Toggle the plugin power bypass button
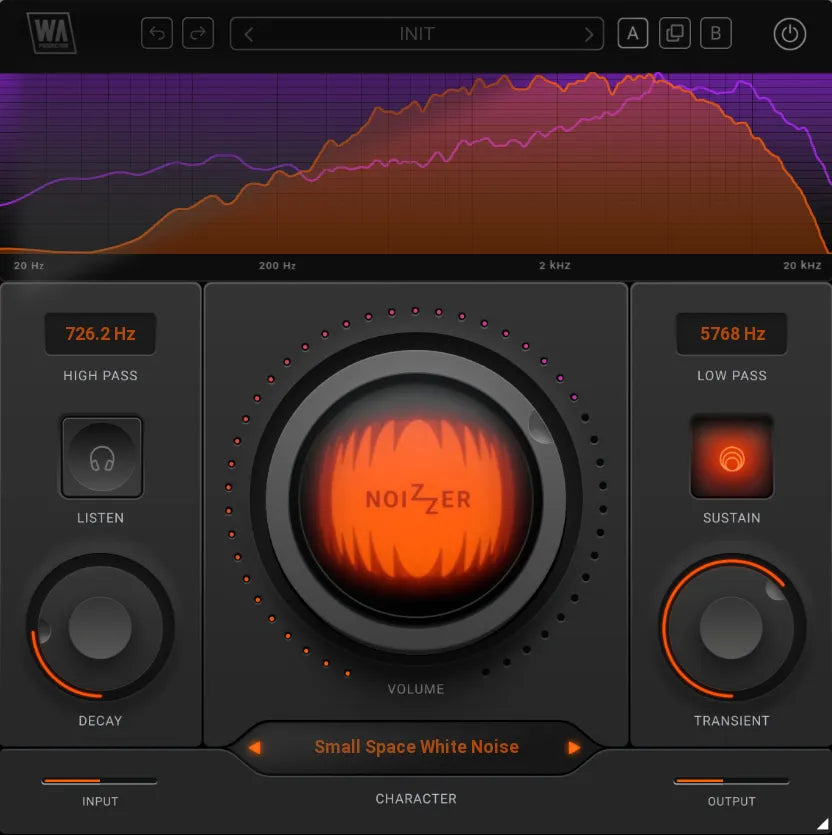The height and width of the screenshot is (835, 832). [789, 34]
